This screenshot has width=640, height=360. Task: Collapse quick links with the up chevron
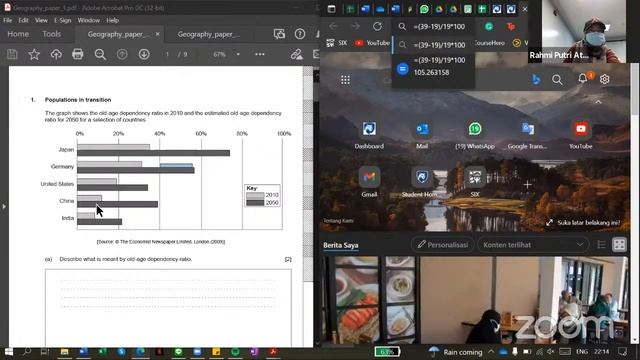point(598,102)
